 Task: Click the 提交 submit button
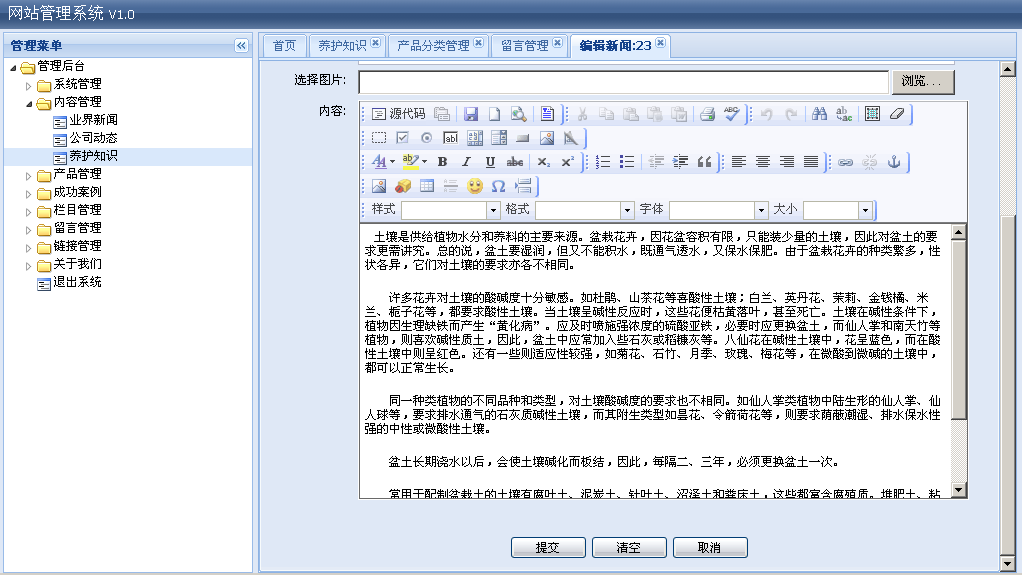(x=547, y=547)
